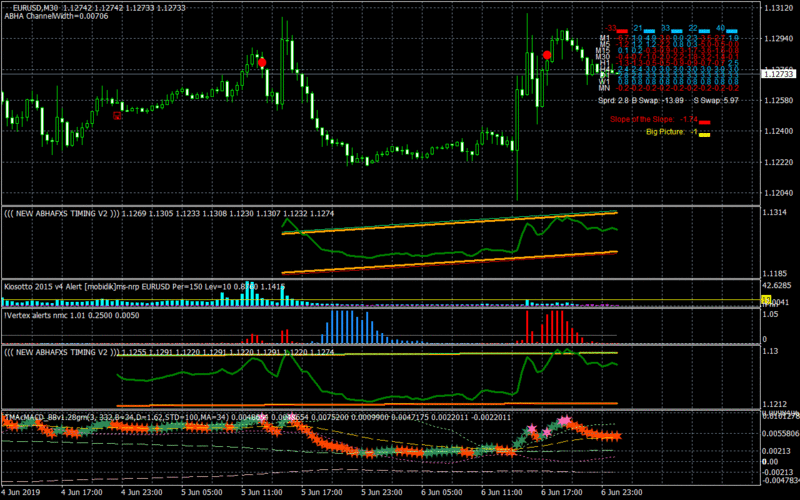Click the 42.6285 Kiosotto scale value
This screenshot has width=800, height=500.
pos(778,285)
